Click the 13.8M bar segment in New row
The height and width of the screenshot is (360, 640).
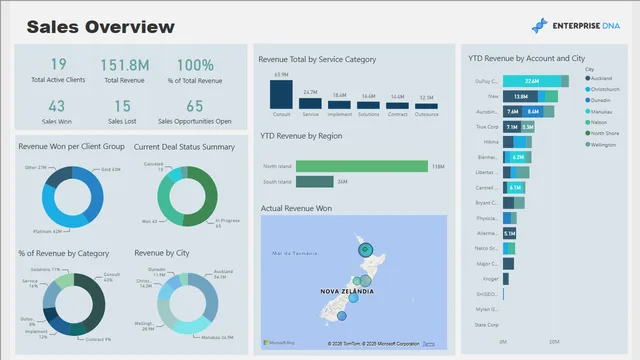[520, 96]
